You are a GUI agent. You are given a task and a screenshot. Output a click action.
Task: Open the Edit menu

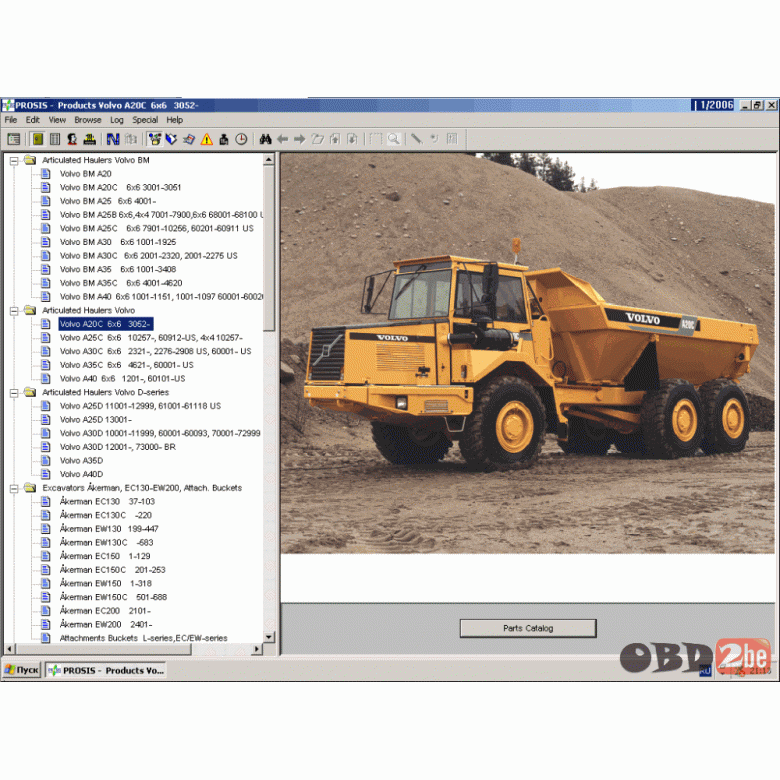[x=32, y=120]
